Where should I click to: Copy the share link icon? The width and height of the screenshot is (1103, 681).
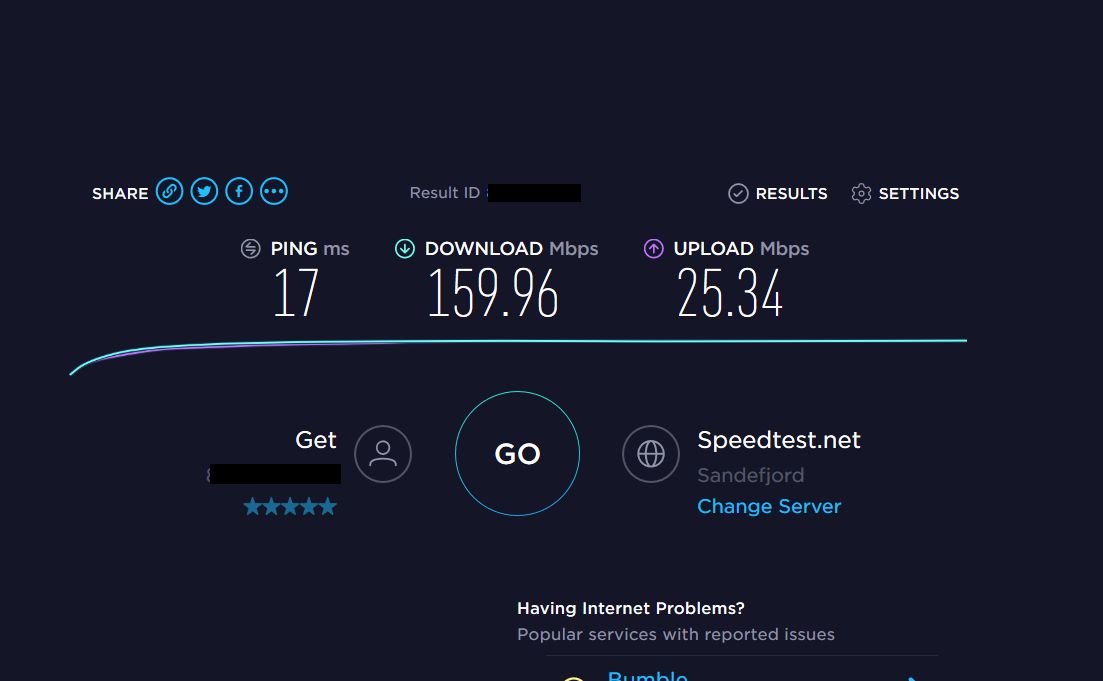pos(170,191)
